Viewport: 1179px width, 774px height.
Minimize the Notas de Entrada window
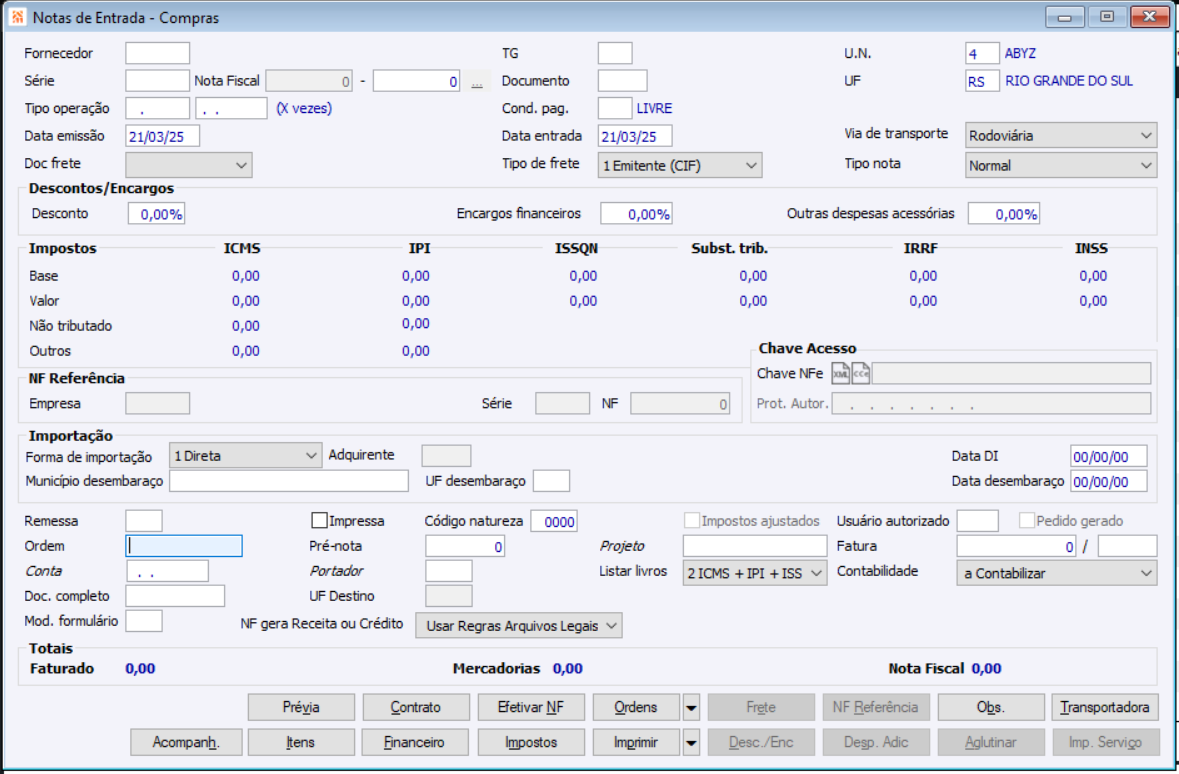(x=1066, y=17)
